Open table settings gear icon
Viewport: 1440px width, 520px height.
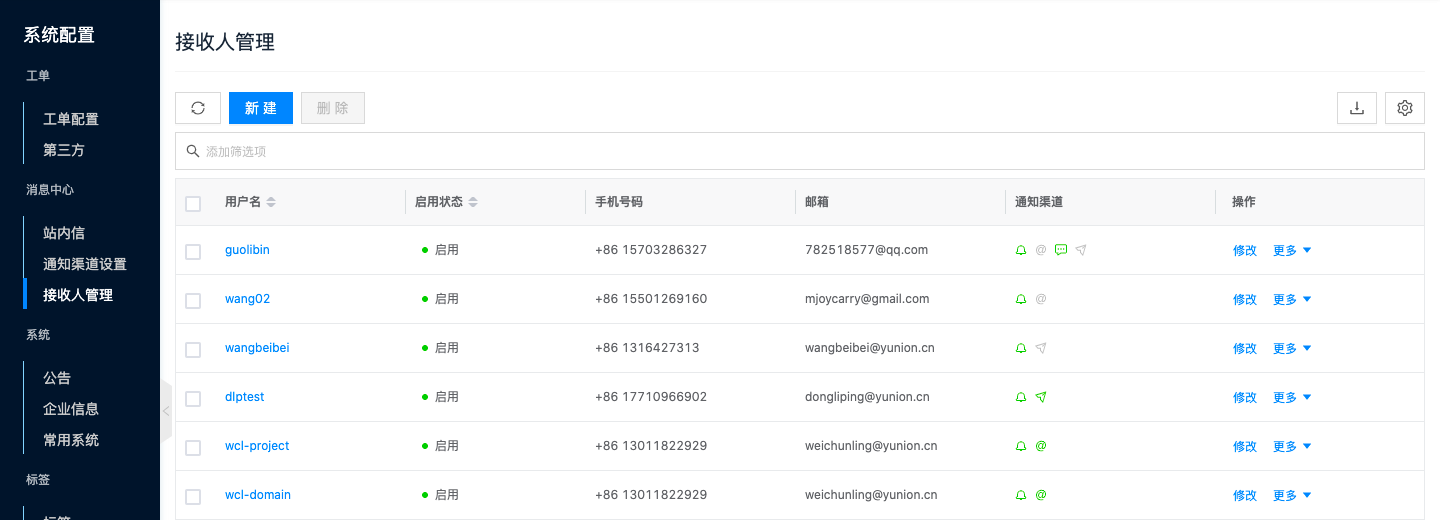pyautogui.click(x=1405, y=108)
